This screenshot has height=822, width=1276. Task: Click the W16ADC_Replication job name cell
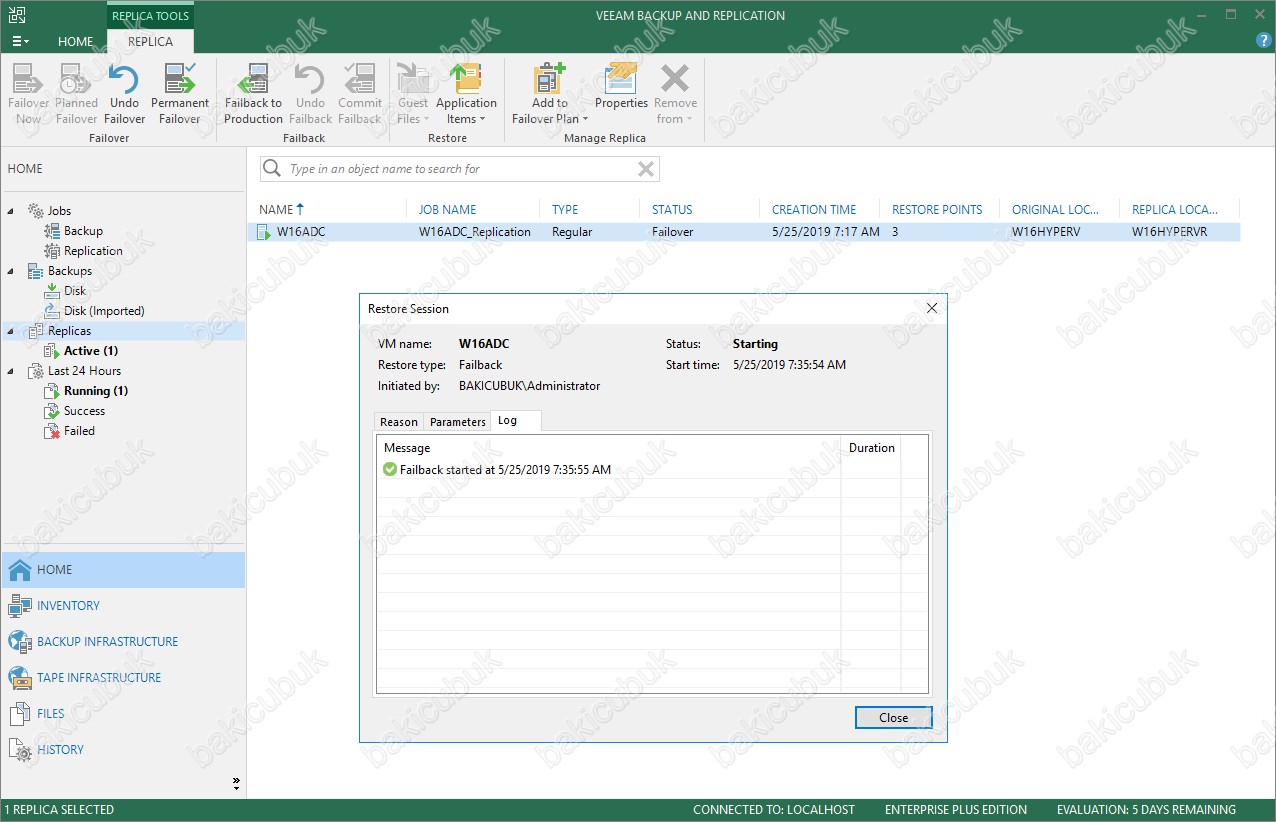click(474, 232)
